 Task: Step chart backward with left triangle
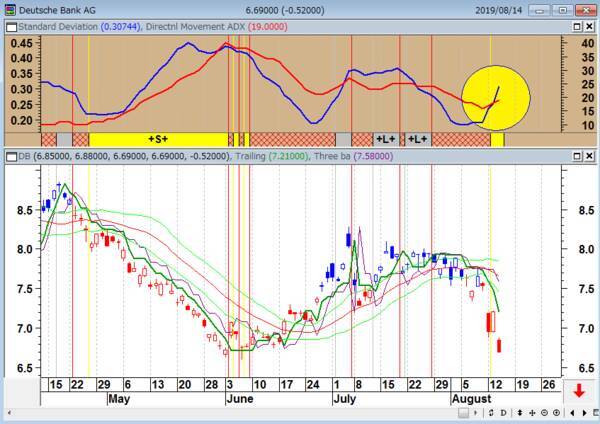(x=572, y=413)
